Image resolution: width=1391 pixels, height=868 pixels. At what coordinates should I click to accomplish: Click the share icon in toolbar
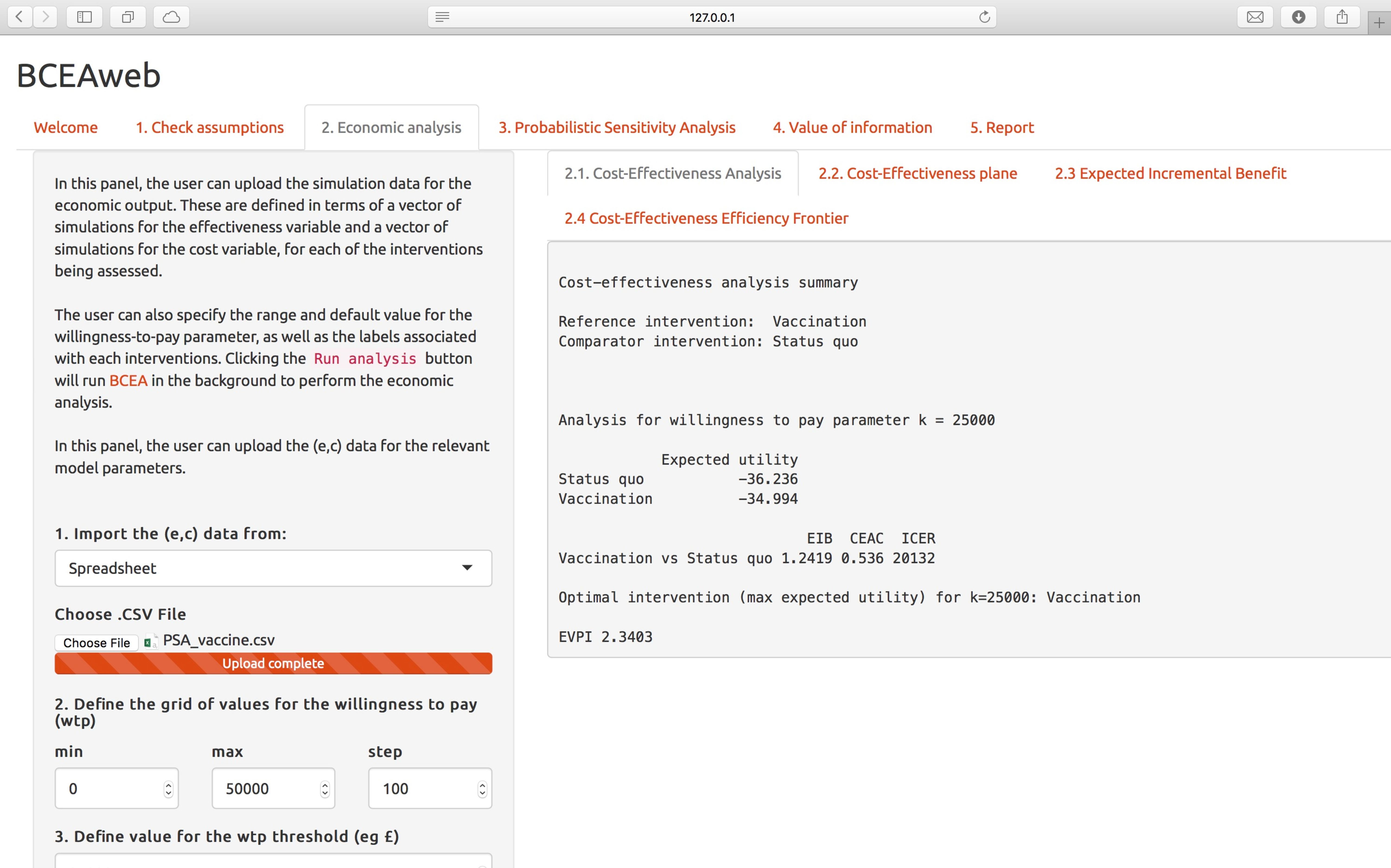pyautogui.click(x=1342, y=17)
